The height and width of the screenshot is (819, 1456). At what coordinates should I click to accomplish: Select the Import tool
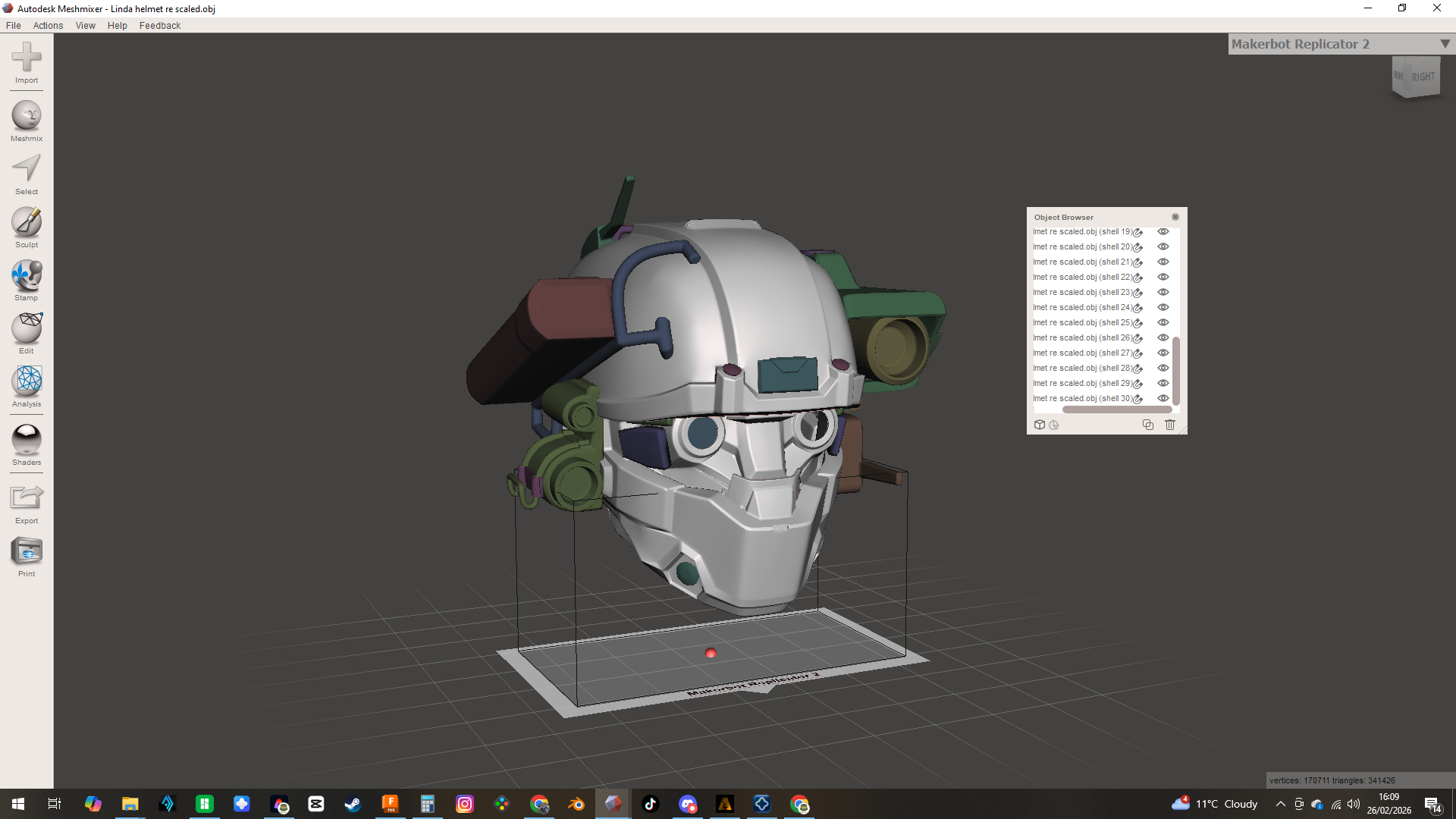tap(26, 64)
